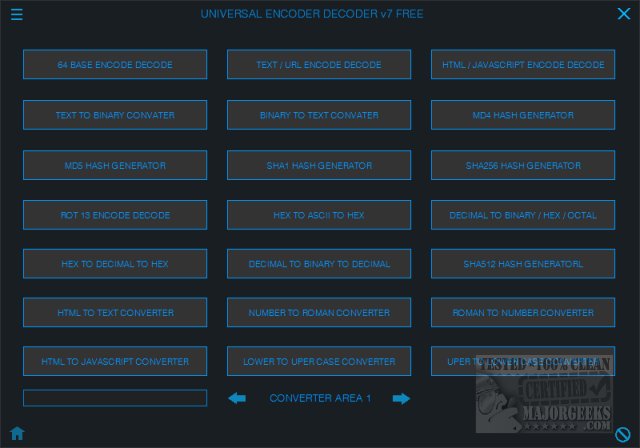Open SHA256 Hash Generator
Image resolution: width=640 pixels, height=448 pixels.
point(523,165)
